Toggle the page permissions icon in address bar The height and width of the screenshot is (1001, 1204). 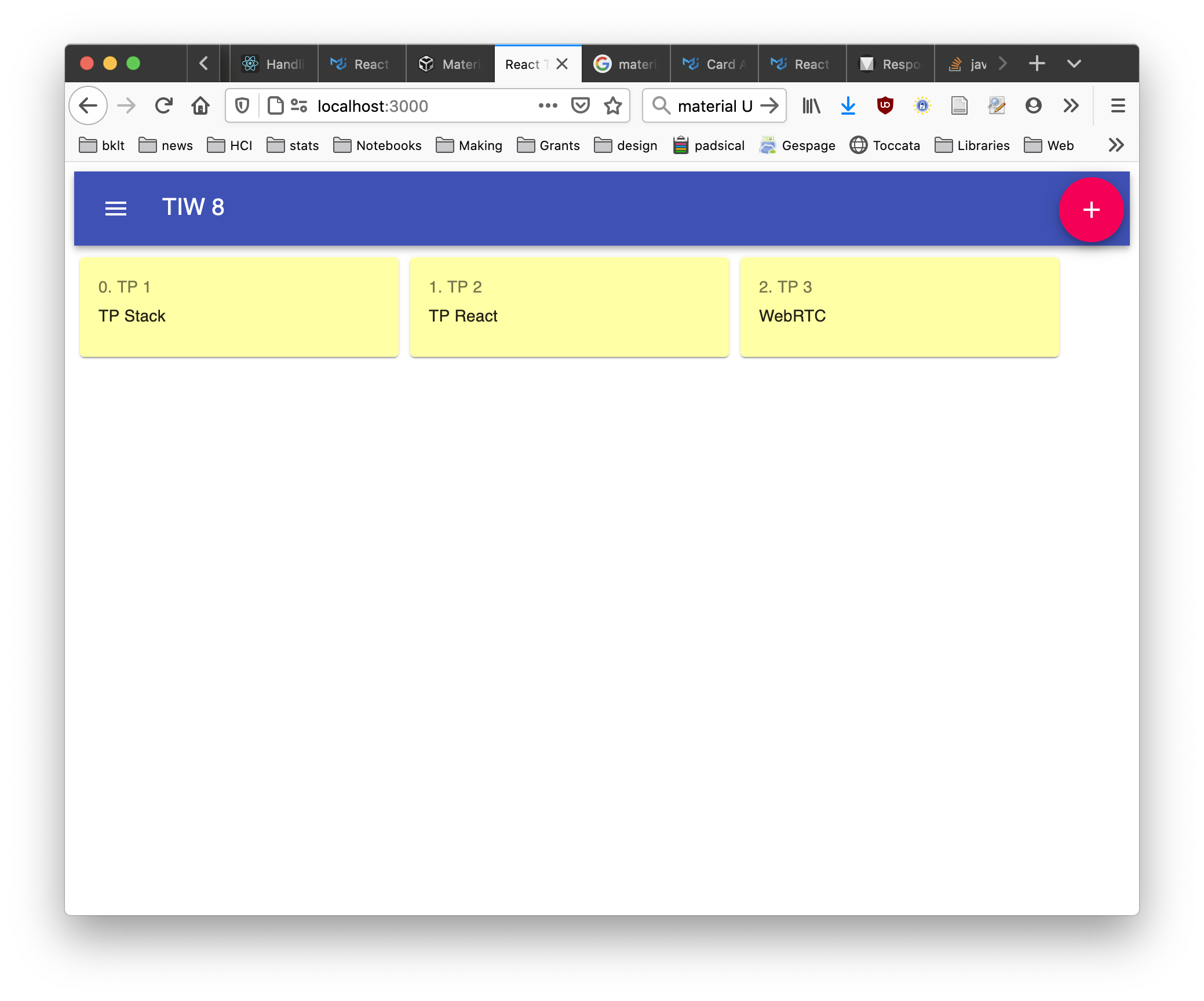point(300,105)
